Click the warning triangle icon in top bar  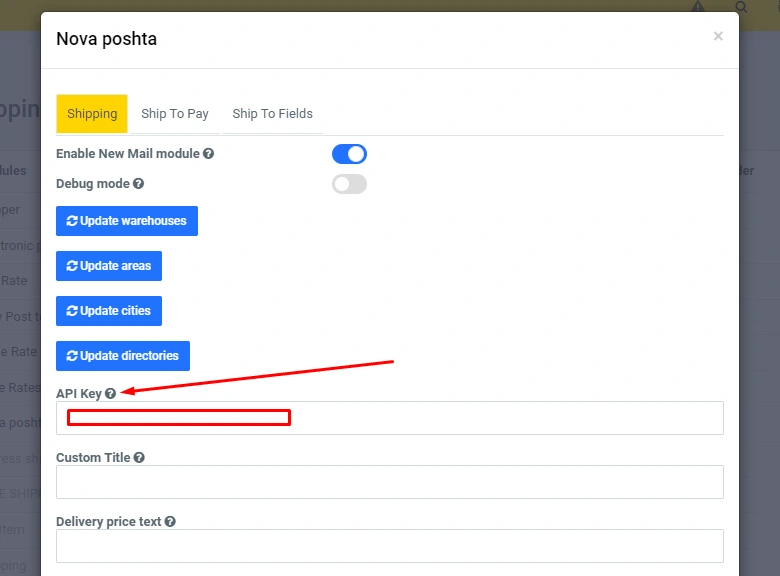(x=698, y=7)
